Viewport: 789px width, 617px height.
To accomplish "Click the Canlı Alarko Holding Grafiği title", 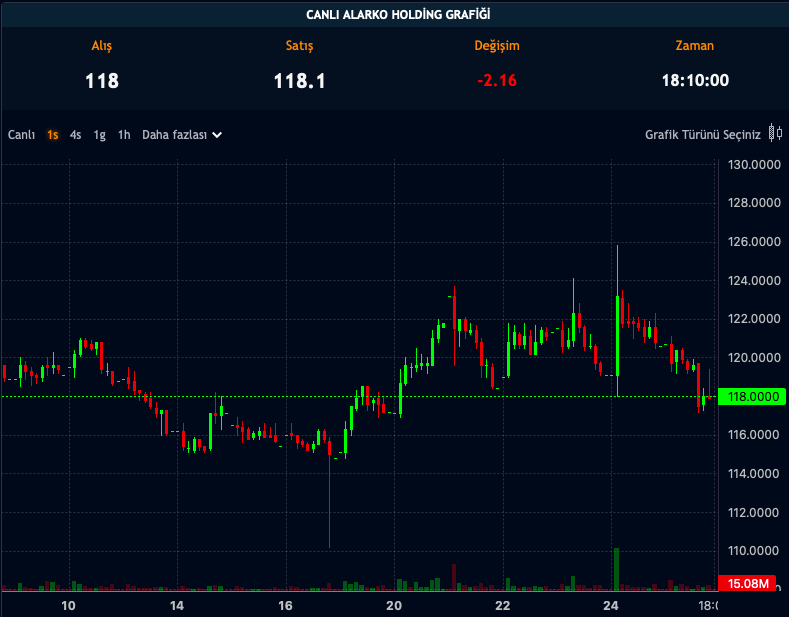I will tap(398, 15).
